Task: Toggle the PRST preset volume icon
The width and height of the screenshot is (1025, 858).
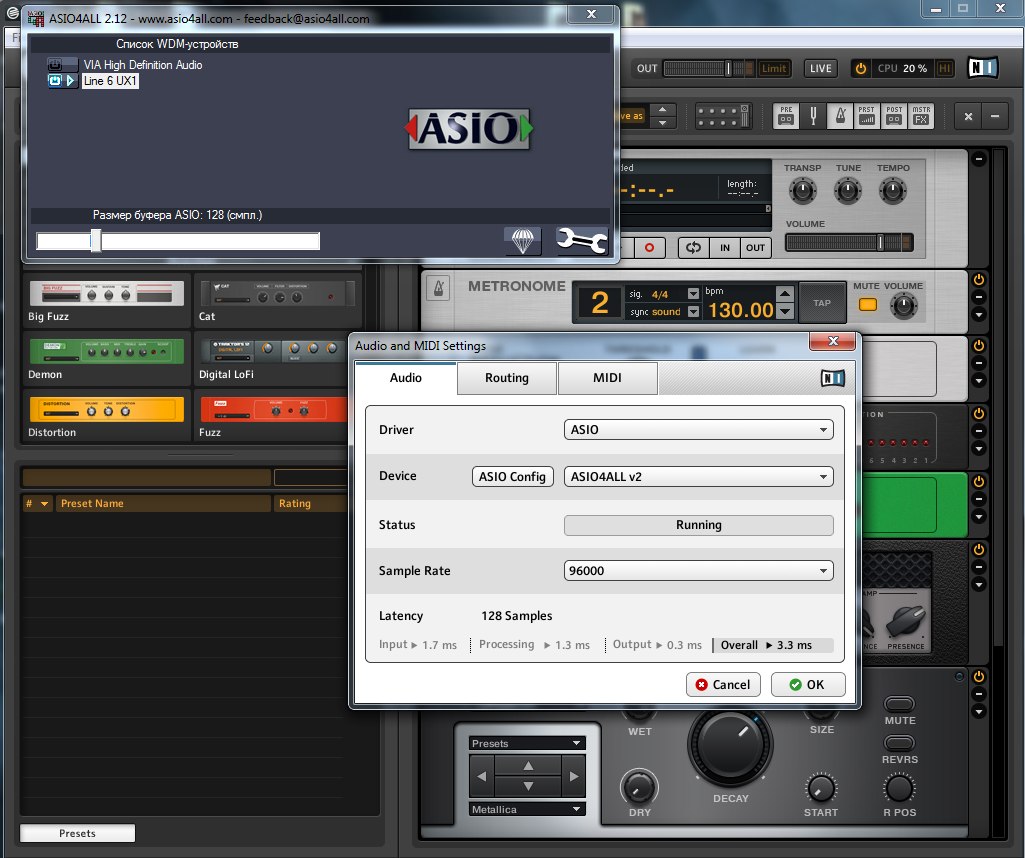Action: [x=867, y=116]
